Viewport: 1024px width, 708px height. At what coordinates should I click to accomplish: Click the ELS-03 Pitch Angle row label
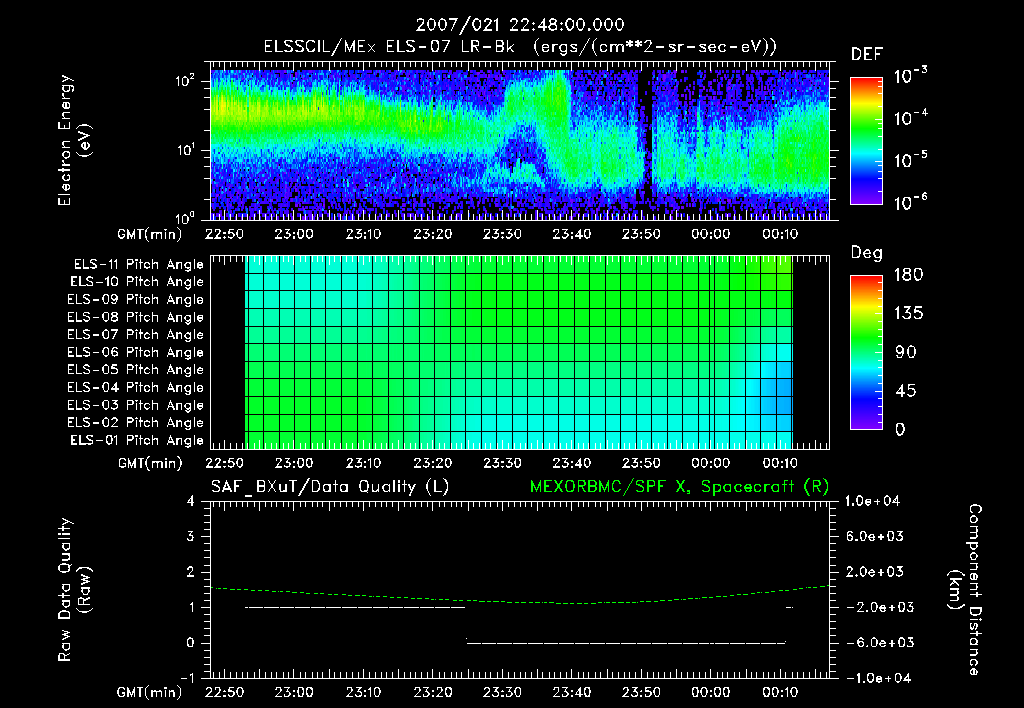(x=135, y=405)
